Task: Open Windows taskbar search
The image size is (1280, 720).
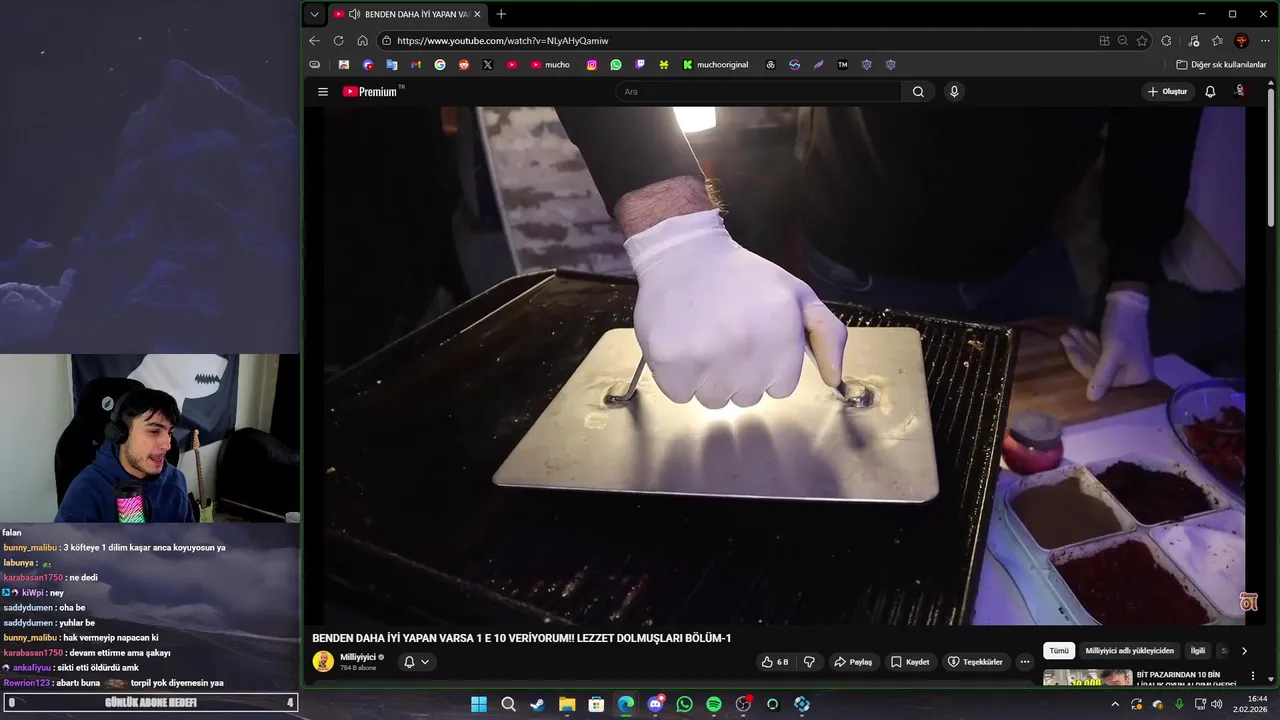Action: click(x=508, y=704)
